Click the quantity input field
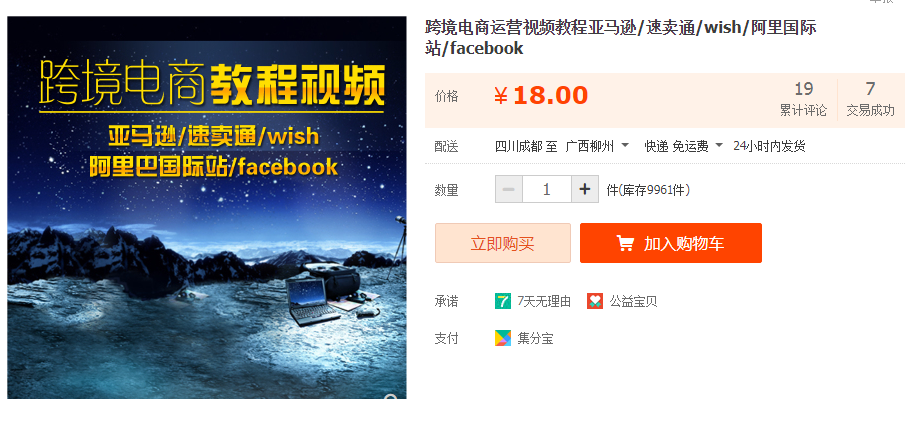This screenshot has height=422, width=905. tap(547, 189)
